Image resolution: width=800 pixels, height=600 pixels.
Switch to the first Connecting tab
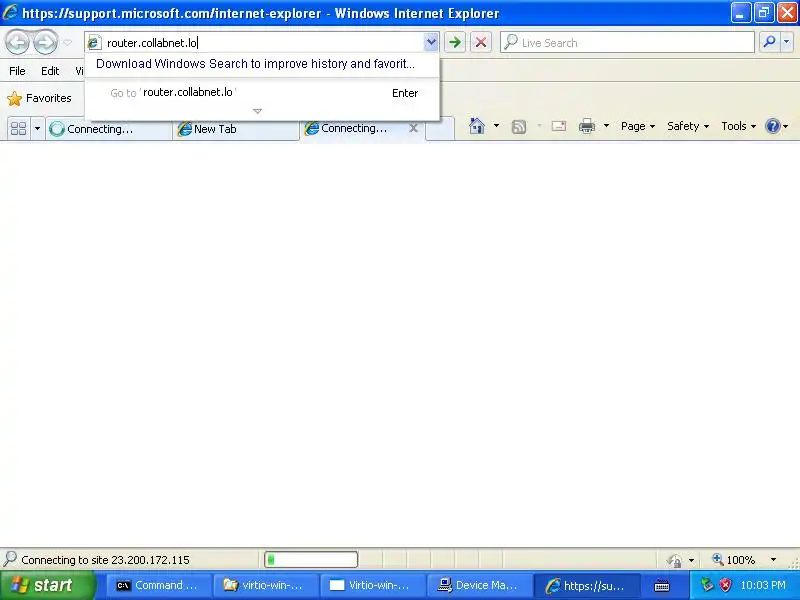point(108,129)
